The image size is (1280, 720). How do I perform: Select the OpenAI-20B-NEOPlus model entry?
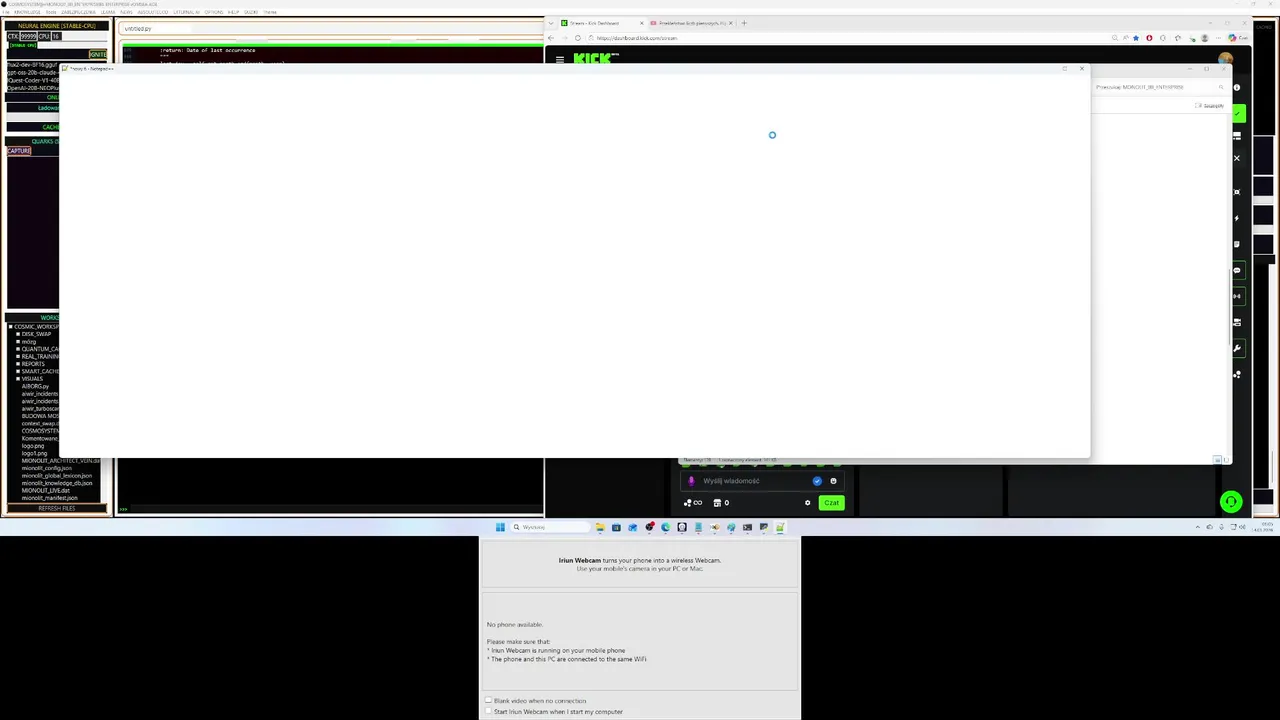click(x=33, y=88)
